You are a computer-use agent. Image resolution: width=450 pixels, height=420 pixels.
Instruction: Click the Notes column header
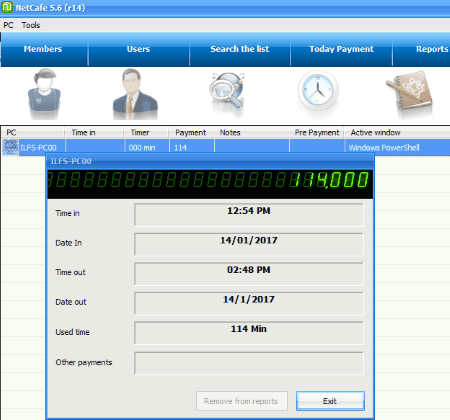[251, 133]
